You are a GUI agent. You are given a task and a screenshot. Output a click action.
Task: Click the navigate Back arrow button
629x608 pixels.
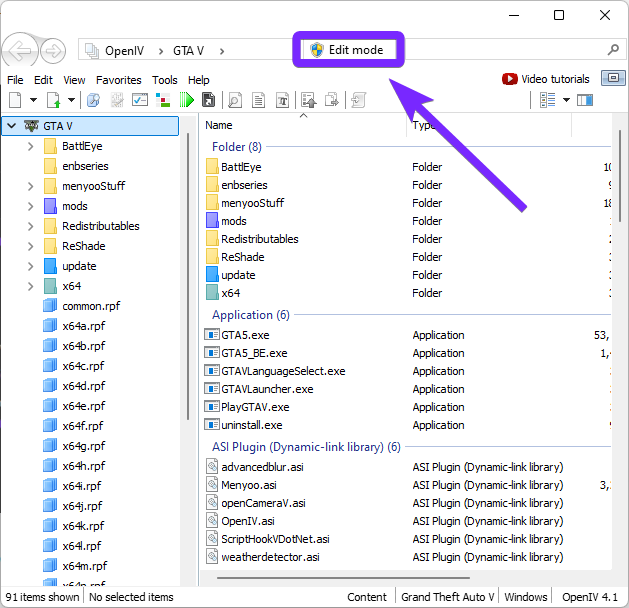(x=20, y=51)
